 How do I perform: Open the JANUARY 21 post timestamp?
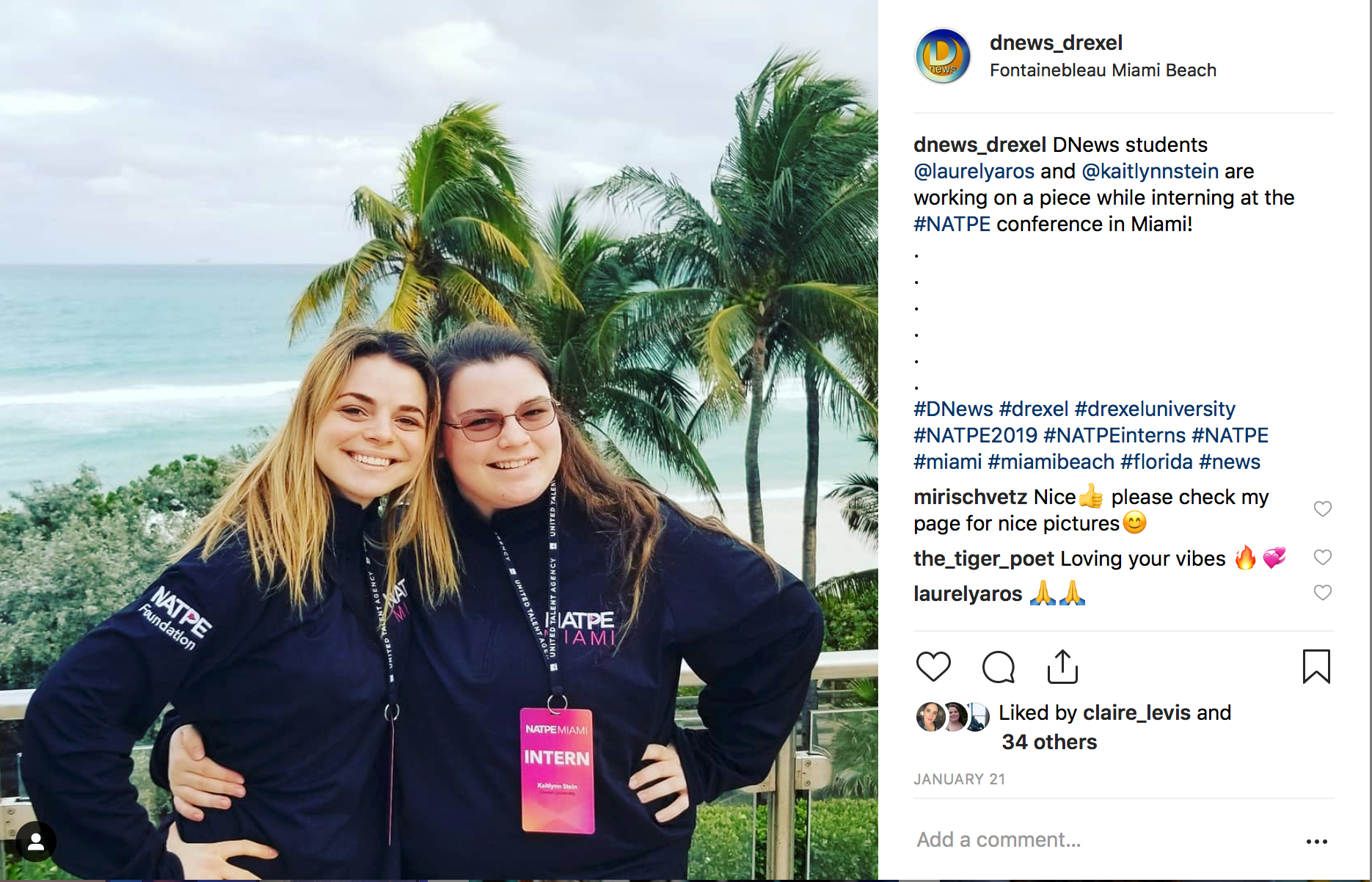coord(959,779)
